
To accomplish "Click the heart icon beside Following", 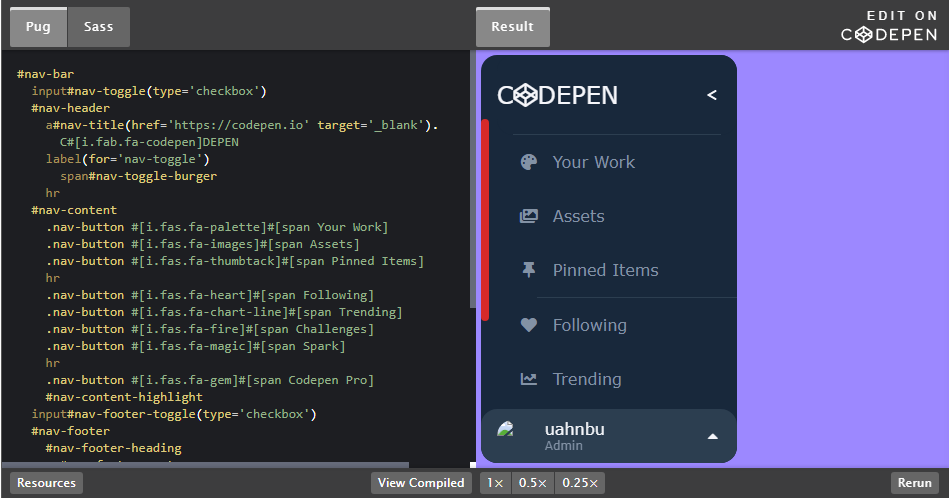I will pyautogui.click(x=528, y=325).
